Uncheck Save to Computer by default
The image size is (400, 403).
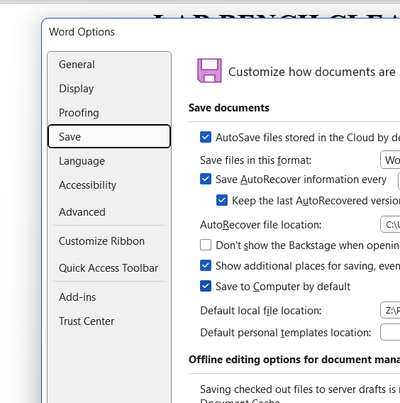206,286
